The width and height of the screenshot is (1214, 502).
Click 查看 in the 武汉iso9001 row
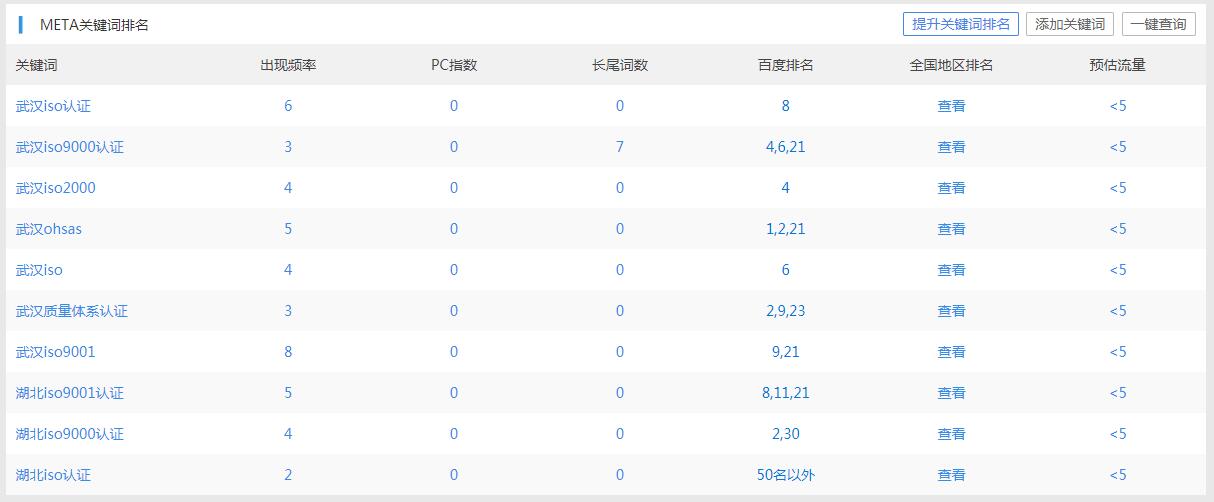tap(951, 352)
